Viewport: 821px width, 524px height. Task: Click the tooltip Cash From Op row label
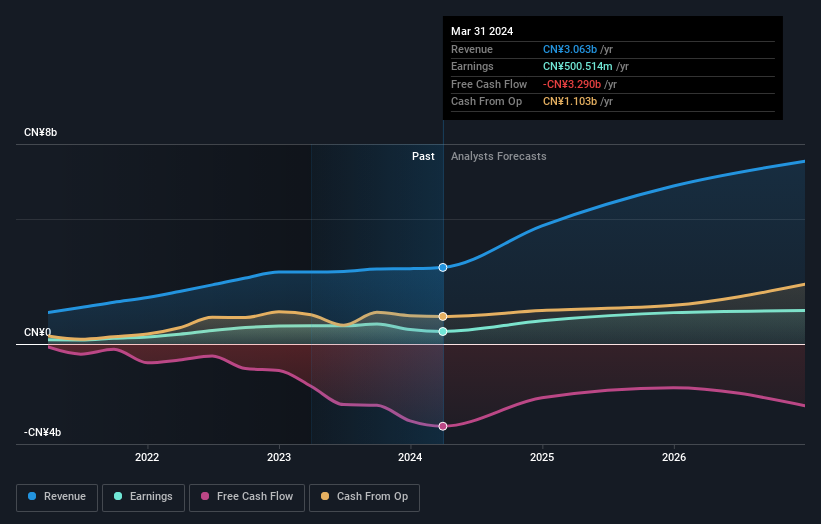click(486, 102)
